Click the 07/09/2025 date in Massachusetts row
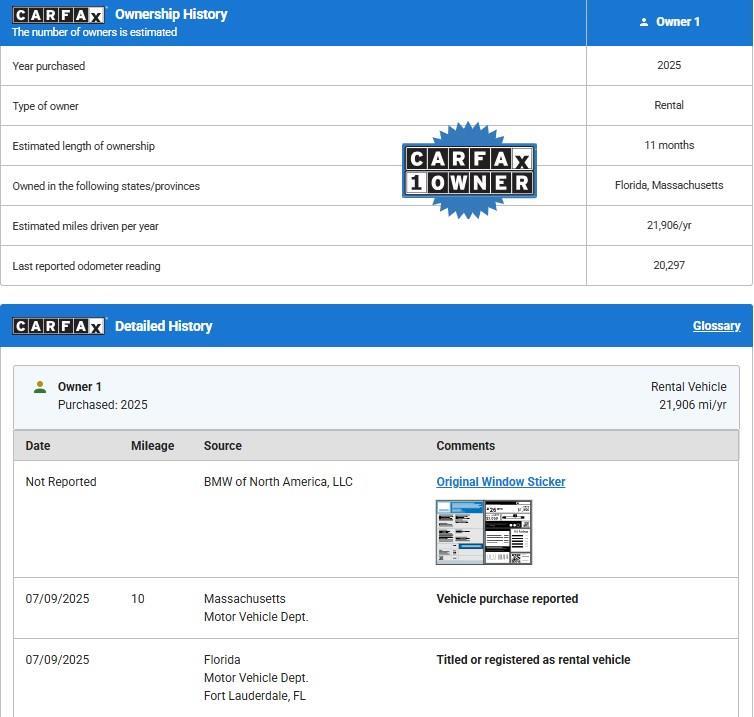754x717 pixels. (x=57, y=599)
